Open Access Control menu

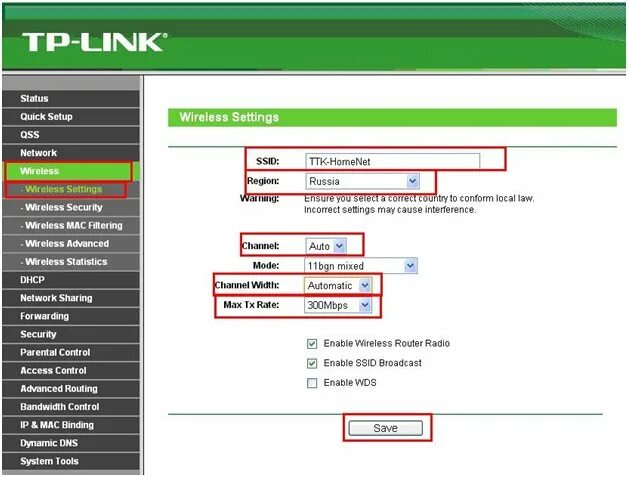71,370
